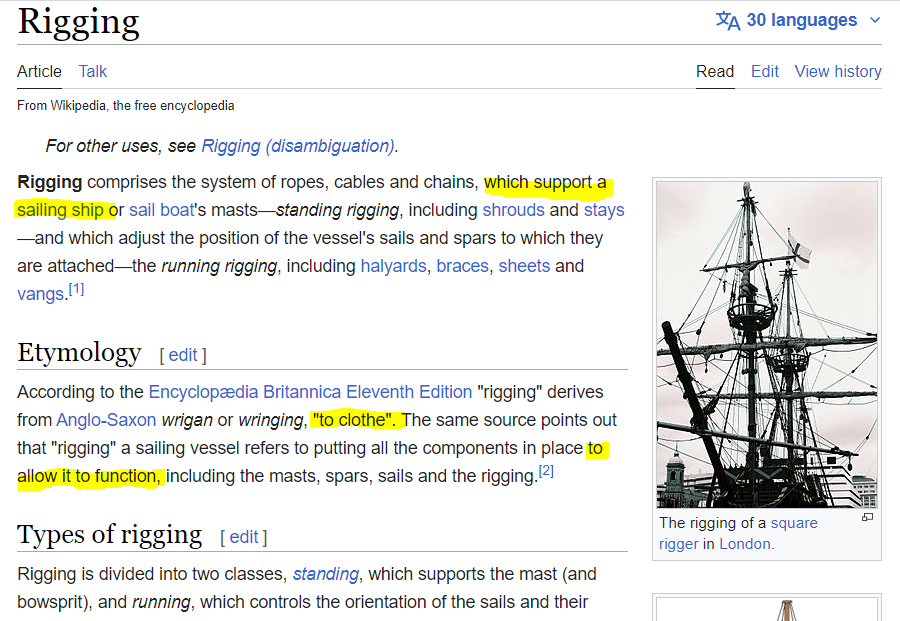The height and width of the screenshot is (621, 900).
Task: Follow the shrouds link
Action: (514, 210)
